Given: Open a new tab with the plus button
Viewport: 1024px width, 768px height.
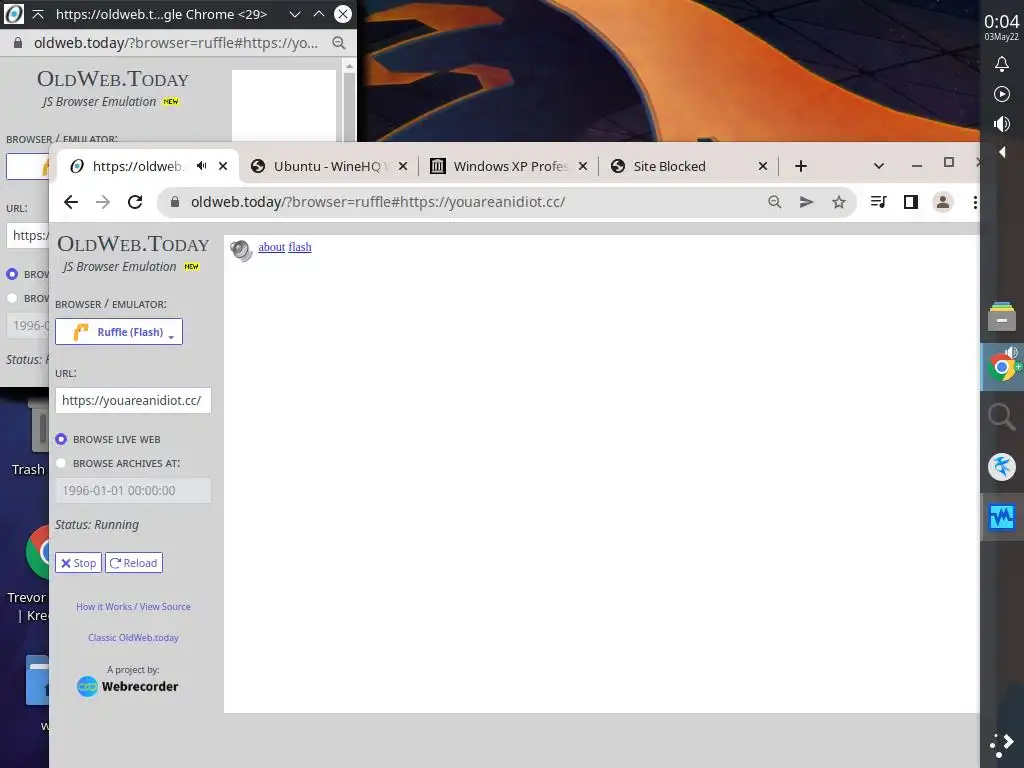Looking at the screenshot, I should pos(801,166).
